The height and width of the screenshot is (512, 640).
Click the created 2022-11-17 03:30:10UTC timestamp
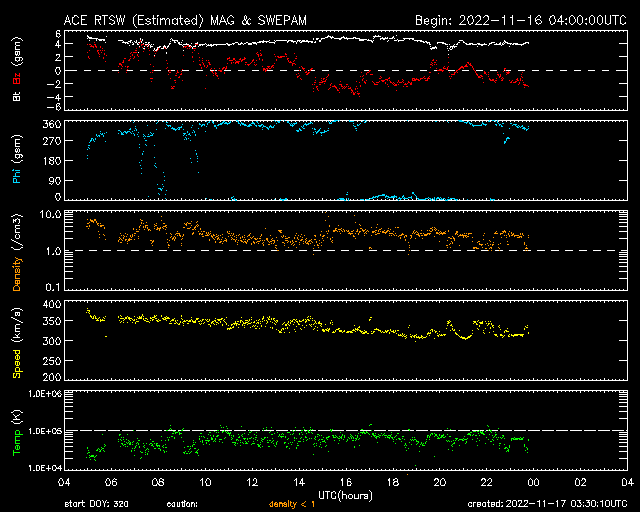tap(547, 504)
